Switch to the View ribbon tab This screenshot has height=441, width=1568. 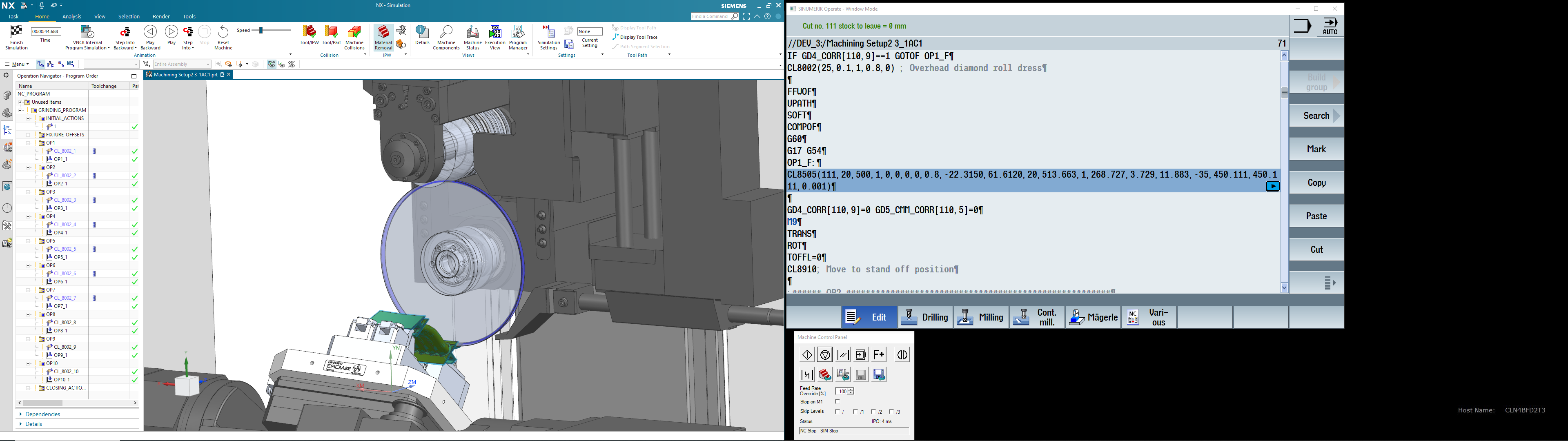[100, 16]
